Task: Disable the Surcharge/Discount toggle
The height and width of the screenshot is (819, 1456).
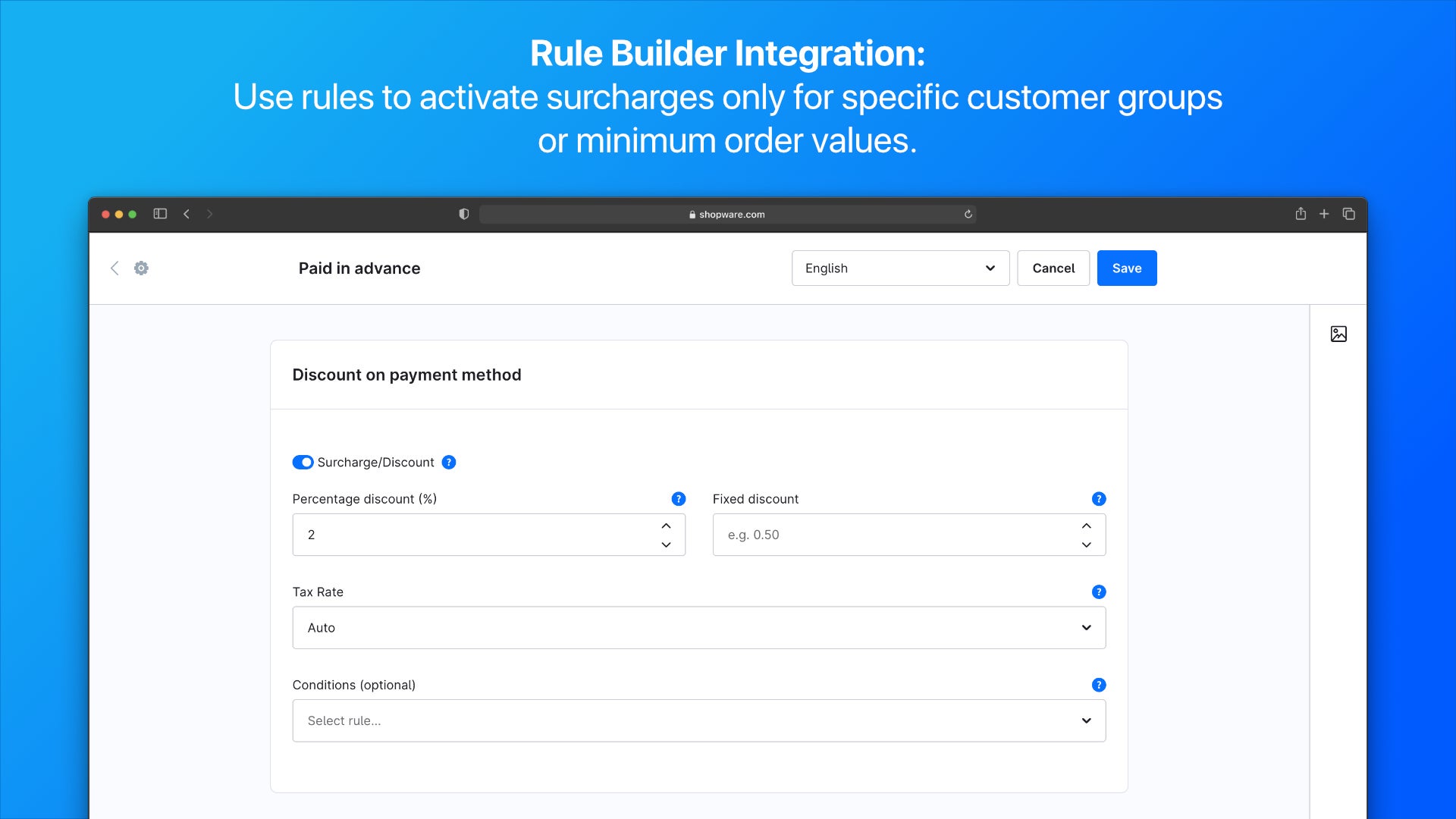Action: point(303,463)
